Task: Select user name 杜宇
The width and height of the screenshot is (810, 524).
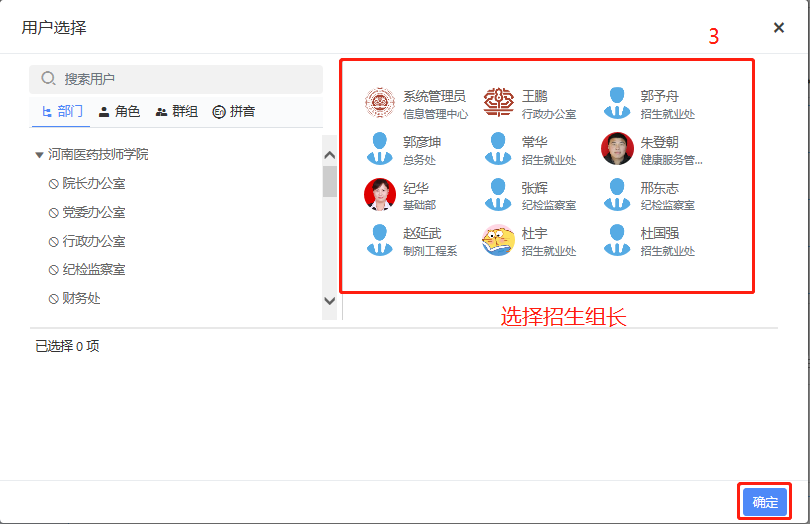Action: [534, 234]
